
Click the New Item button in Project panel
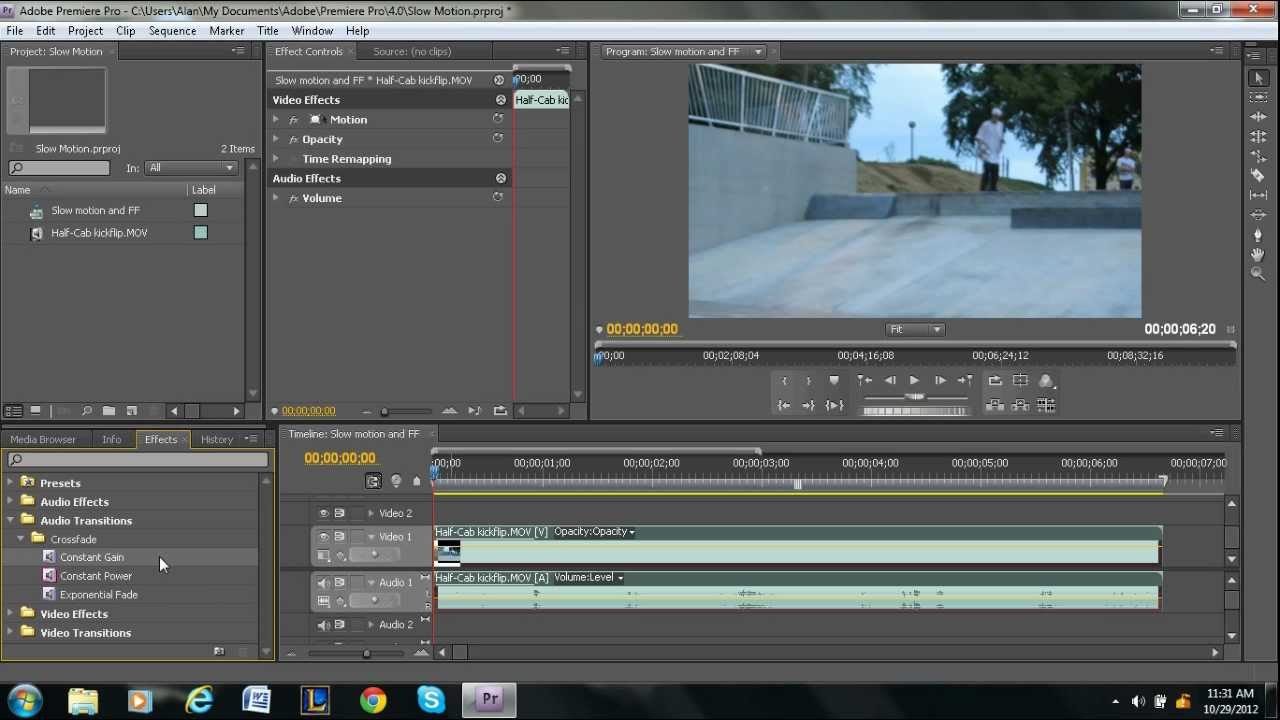(131, 411)
